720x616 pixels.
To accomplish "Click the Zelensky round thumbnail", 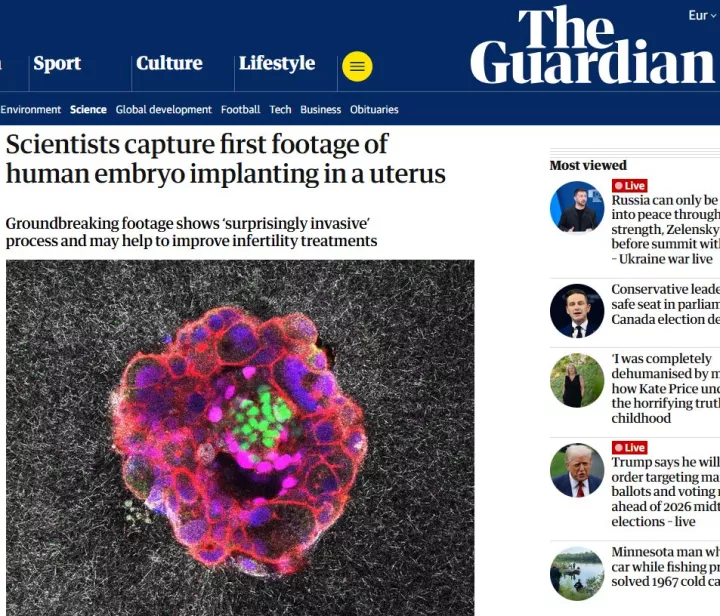I will (577, 208).
